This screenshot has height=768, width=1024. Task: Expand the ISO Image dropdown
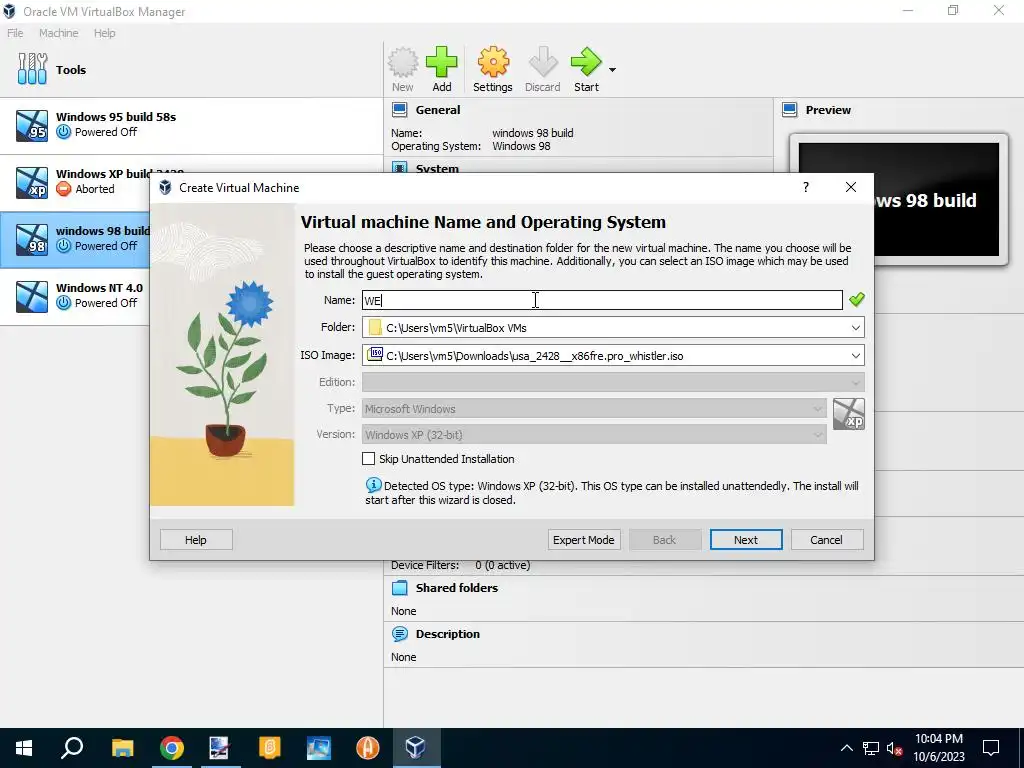pyautogui.click(x=856, y=356)
